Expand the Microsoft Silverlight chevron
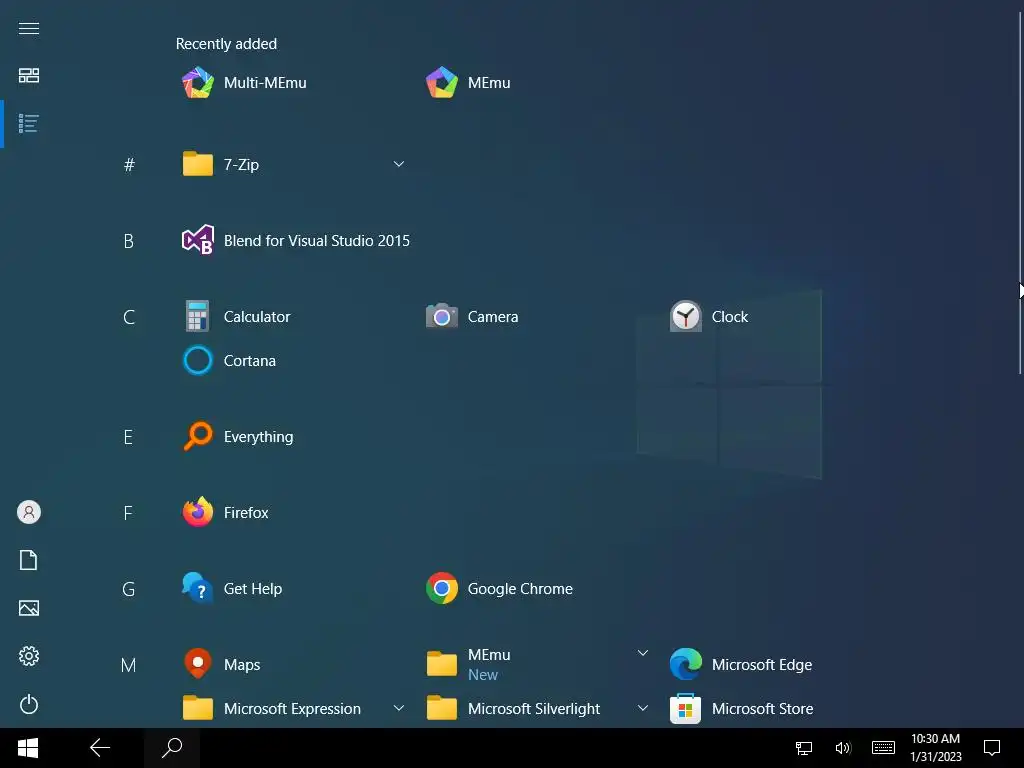The height and width of the screenshot is (768, 1024). tap(643, 708)
